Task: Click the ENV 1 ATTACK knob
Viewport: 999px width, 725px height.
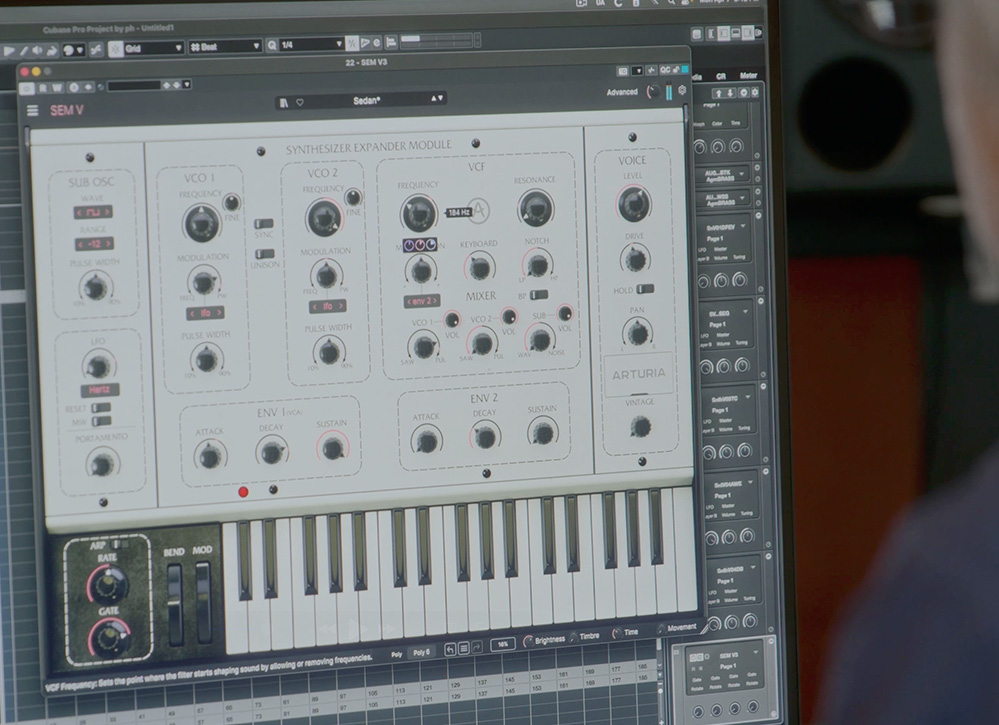Action: (x=210, y=456)
